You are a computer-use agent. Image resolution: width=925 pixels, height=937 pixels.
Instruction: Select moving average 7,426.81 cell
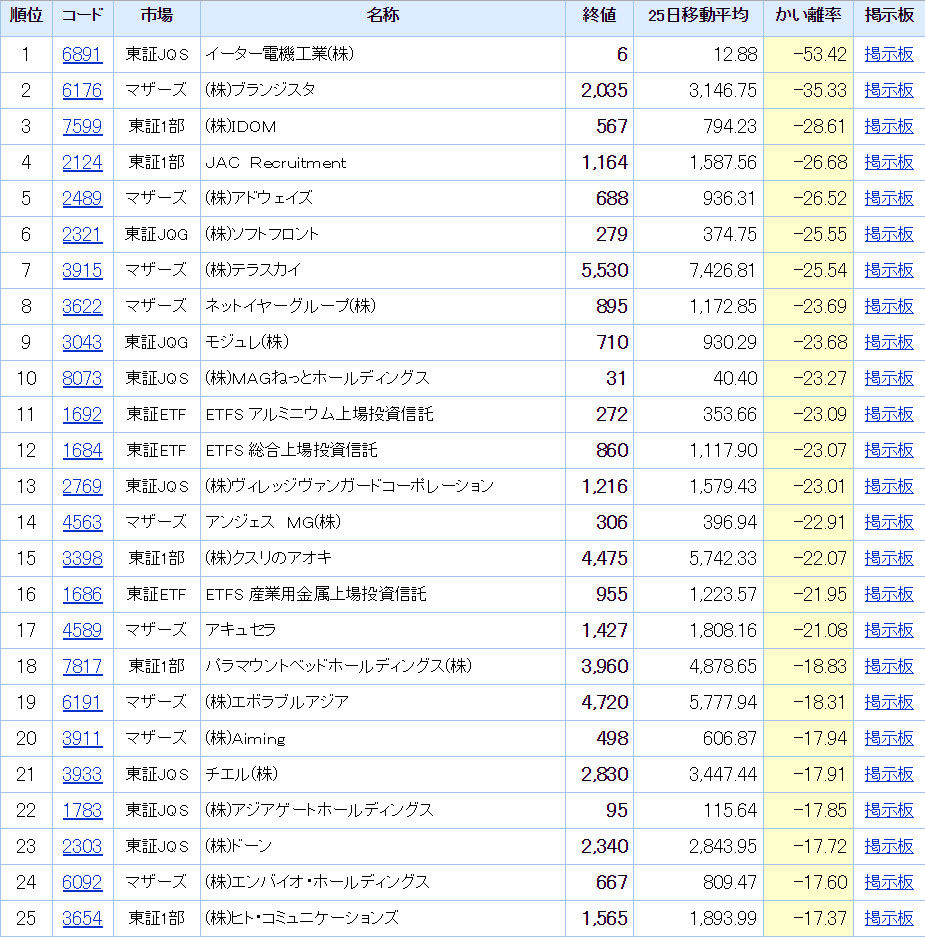698,270
